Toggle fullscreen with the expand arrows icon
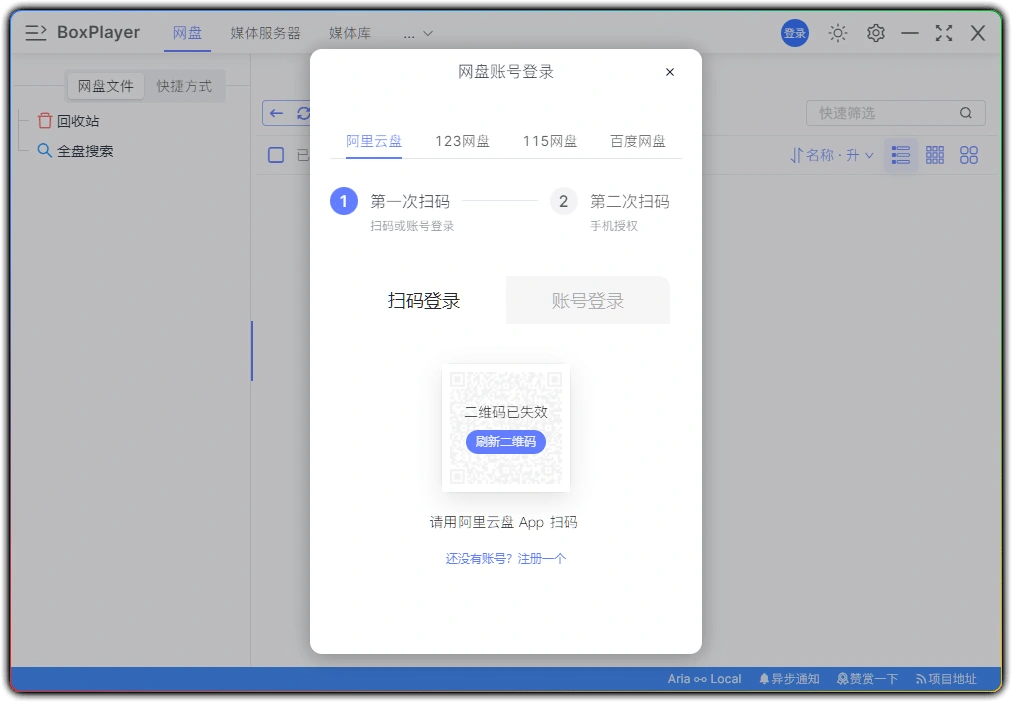Viewport: 1012px width, 702px height. (944, 33)
